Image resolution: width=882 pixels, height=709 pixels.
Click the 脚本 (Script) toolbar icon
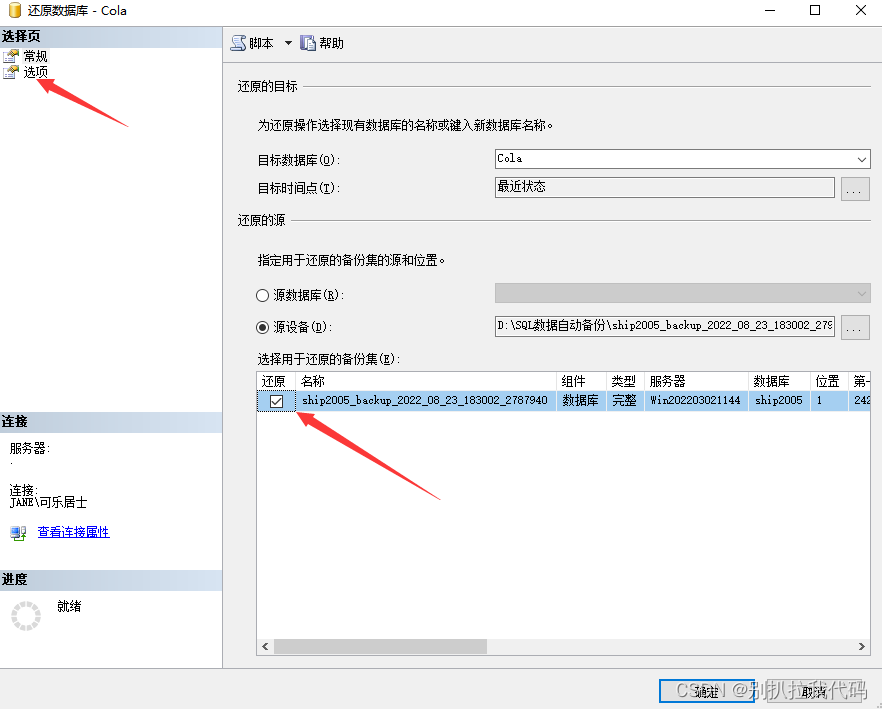[x=237, y=43]
